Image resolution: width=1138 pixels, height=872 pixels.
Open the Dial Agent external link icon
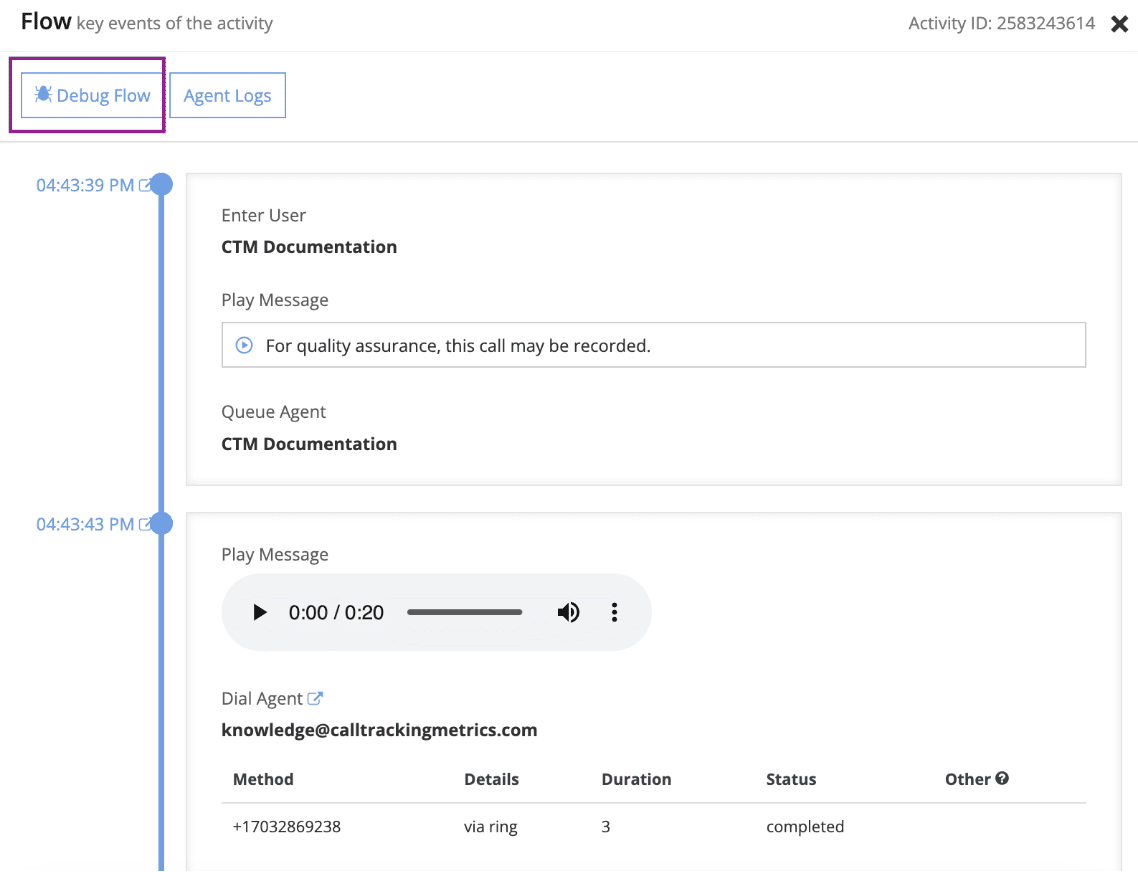(x=317, y=697)
